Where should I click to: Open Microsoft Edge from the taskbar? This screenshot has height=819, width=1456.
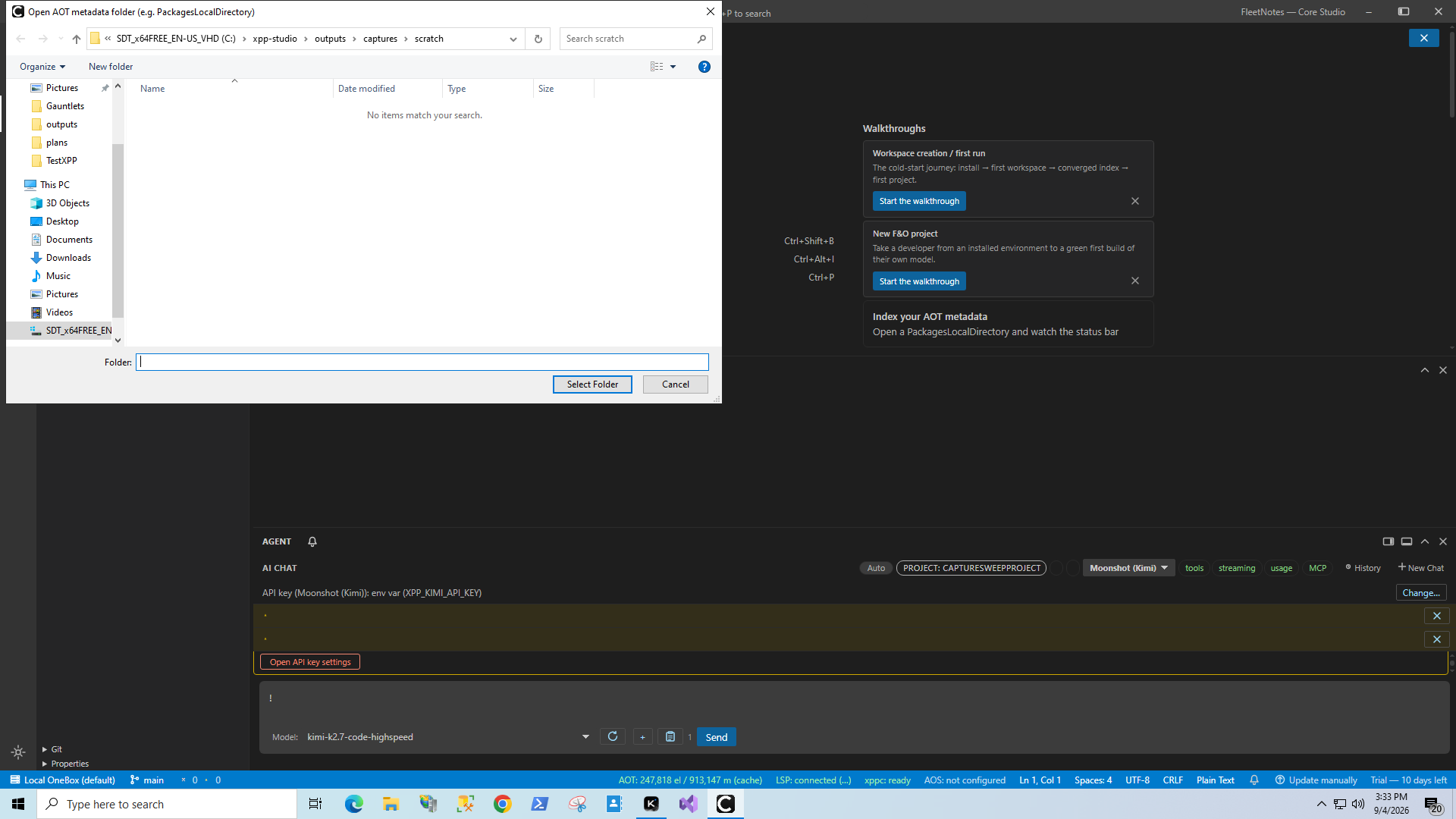(353, 804)
